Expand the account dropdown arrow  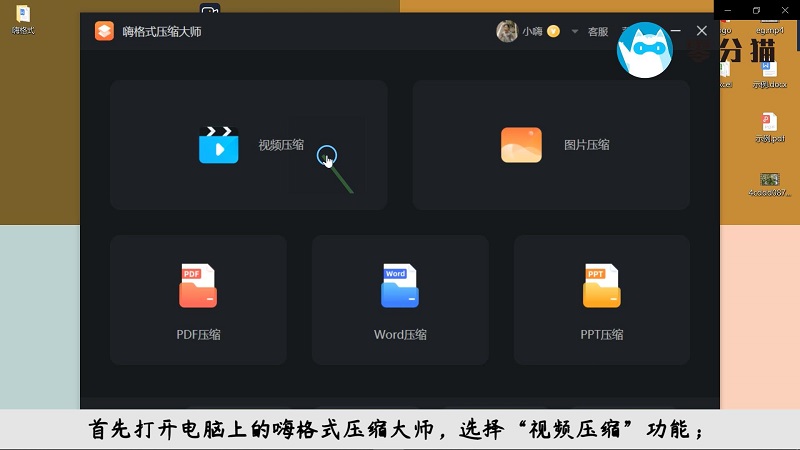click(575, 31)
